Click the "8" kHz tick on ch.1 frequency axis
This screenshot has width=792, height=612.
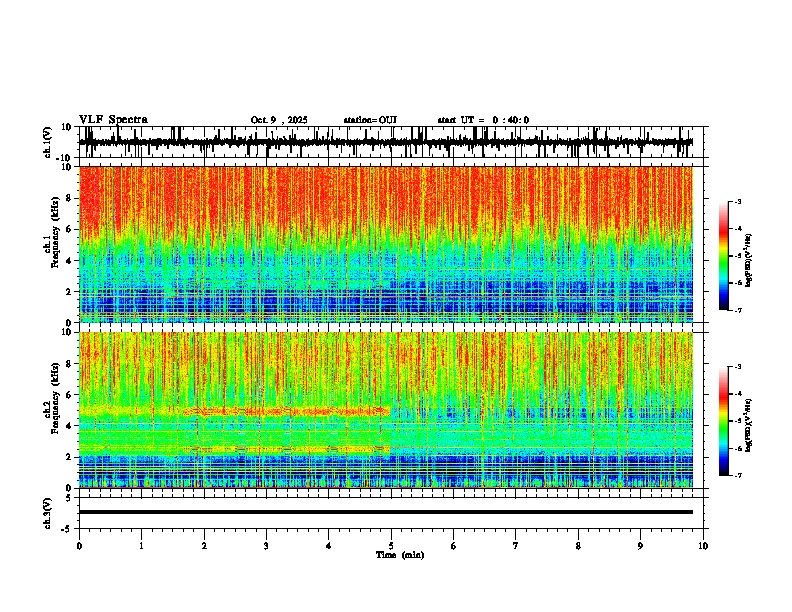pos(69,198)
